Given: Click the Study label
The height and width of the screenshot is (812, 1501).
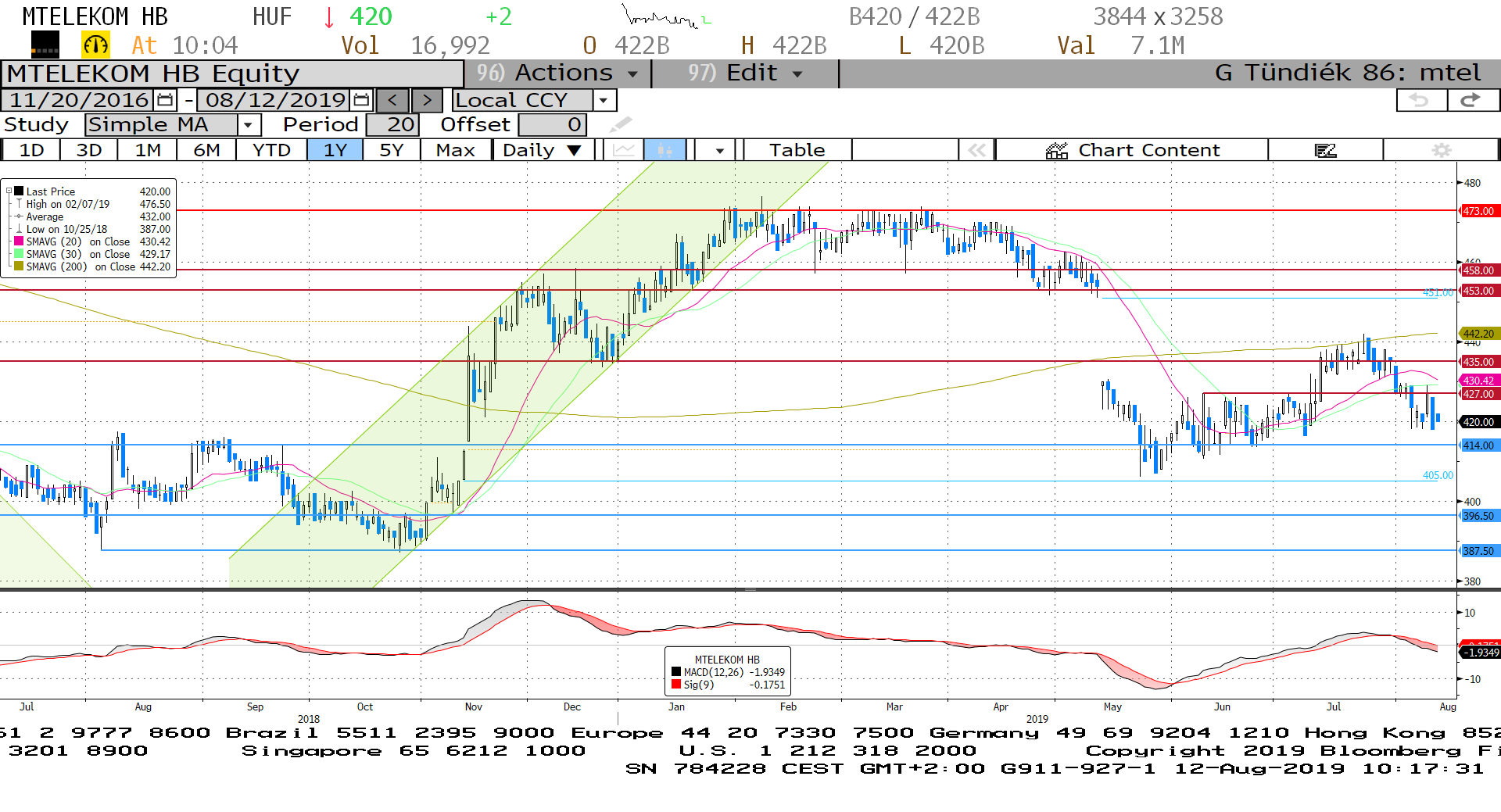Looking at the screenshot, I should tap(36, 124).
